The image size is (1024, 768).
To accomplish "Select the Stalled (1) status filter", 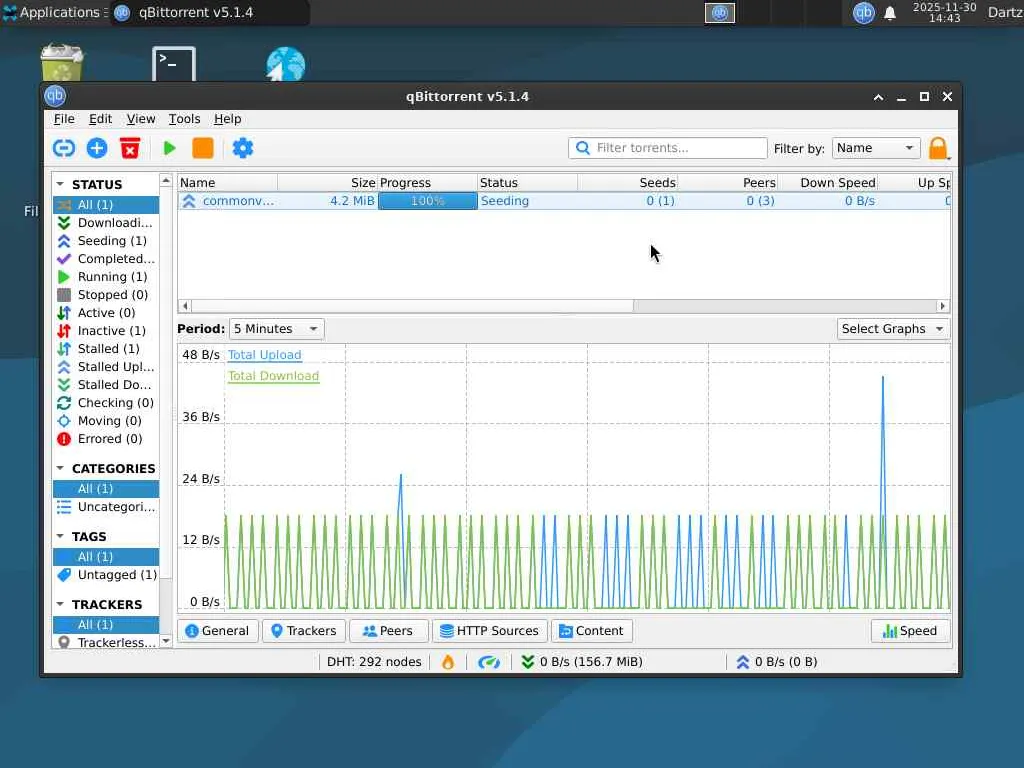I will [106, 349].
